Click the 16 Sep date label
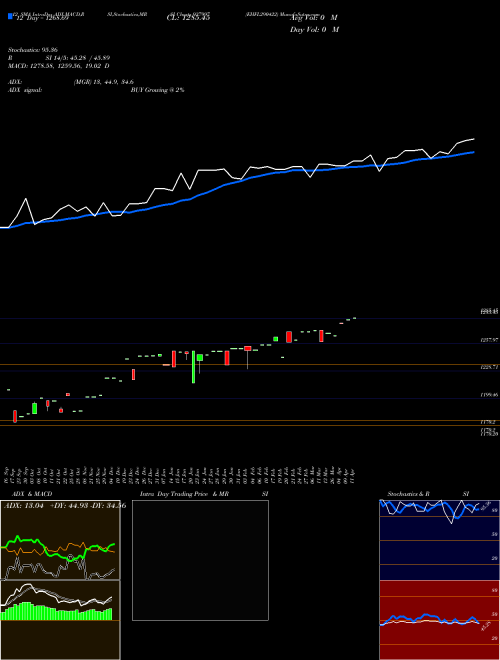Screen dimensions: 500x660 pos(8,474)
